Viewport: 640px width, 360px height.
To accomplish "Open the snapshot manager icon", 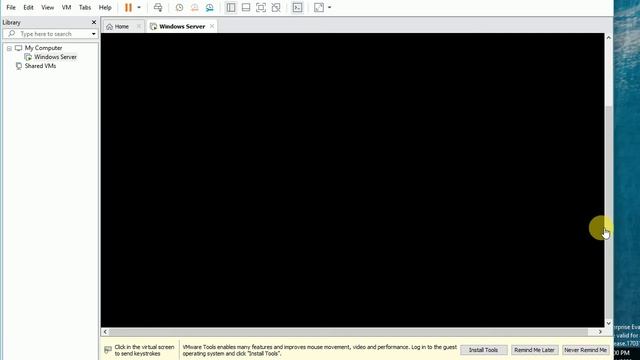I will click(209, 7).
